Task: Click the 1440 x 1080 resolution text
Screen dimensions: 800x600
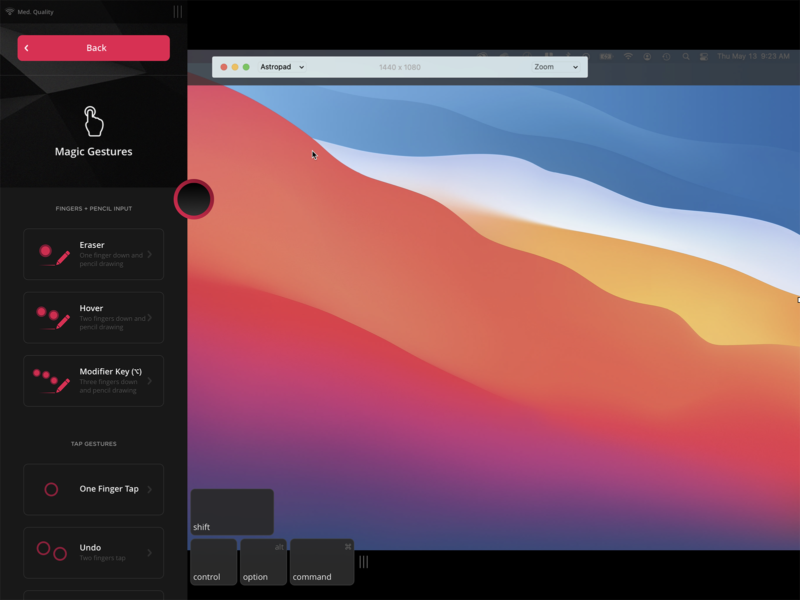Action: click(399, 67)
